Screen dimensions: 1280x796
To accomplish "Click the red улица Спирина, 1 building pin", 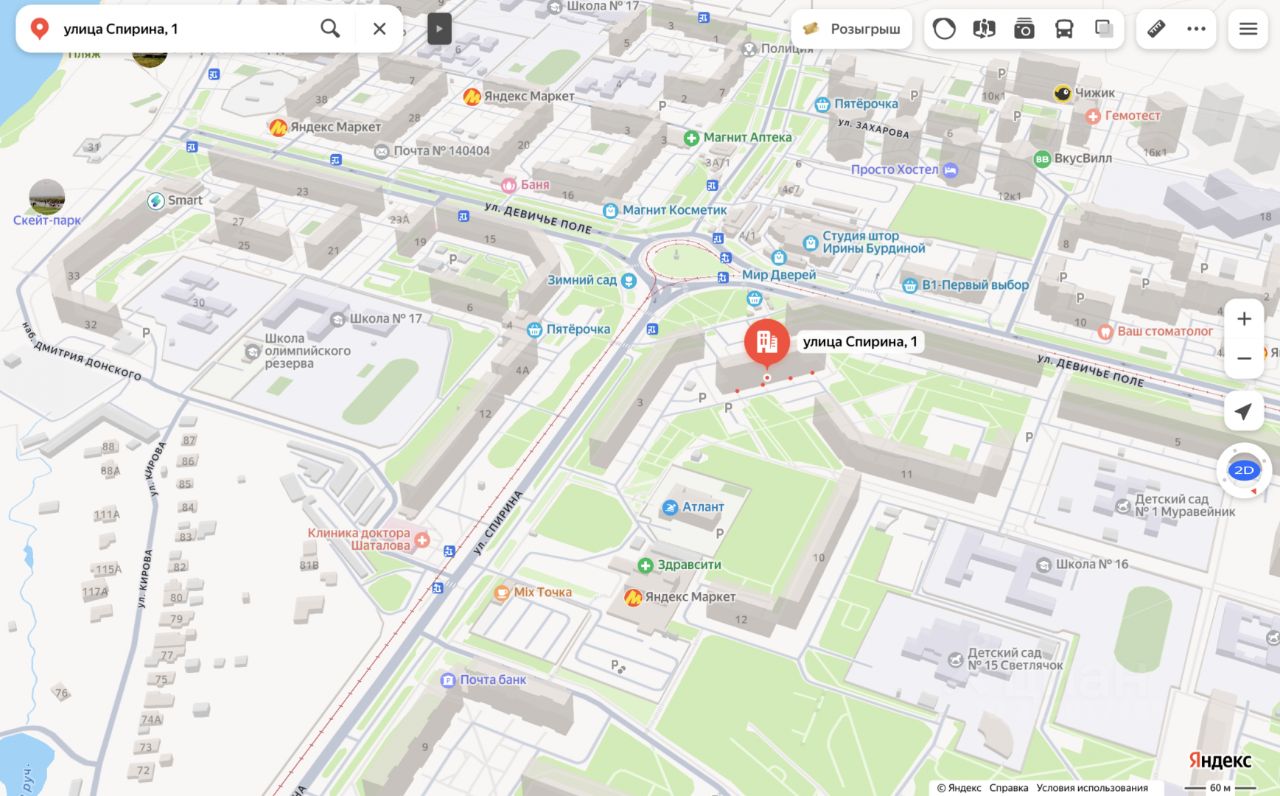I will (x=767, y=343).
